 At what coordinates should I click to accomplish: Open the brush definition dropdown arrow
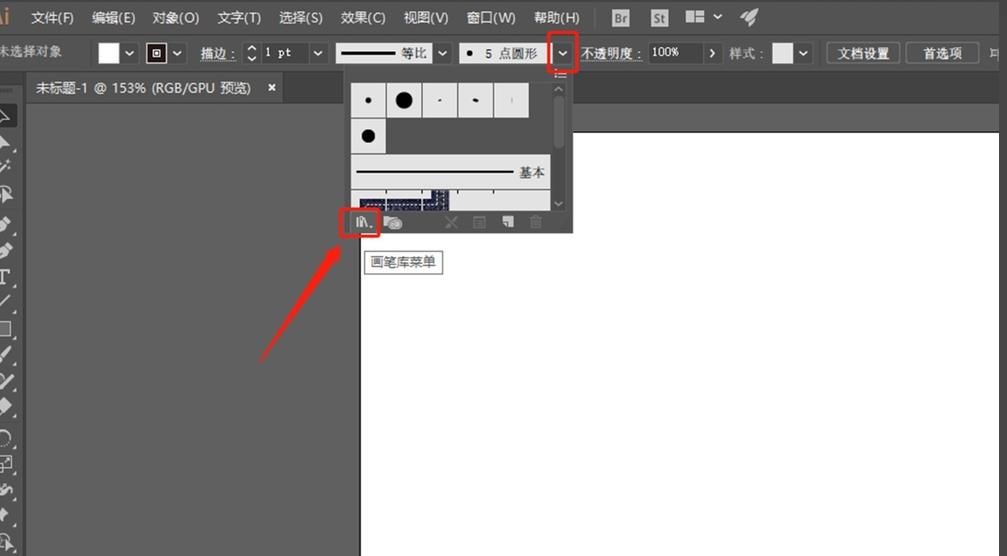pos(563,53)
